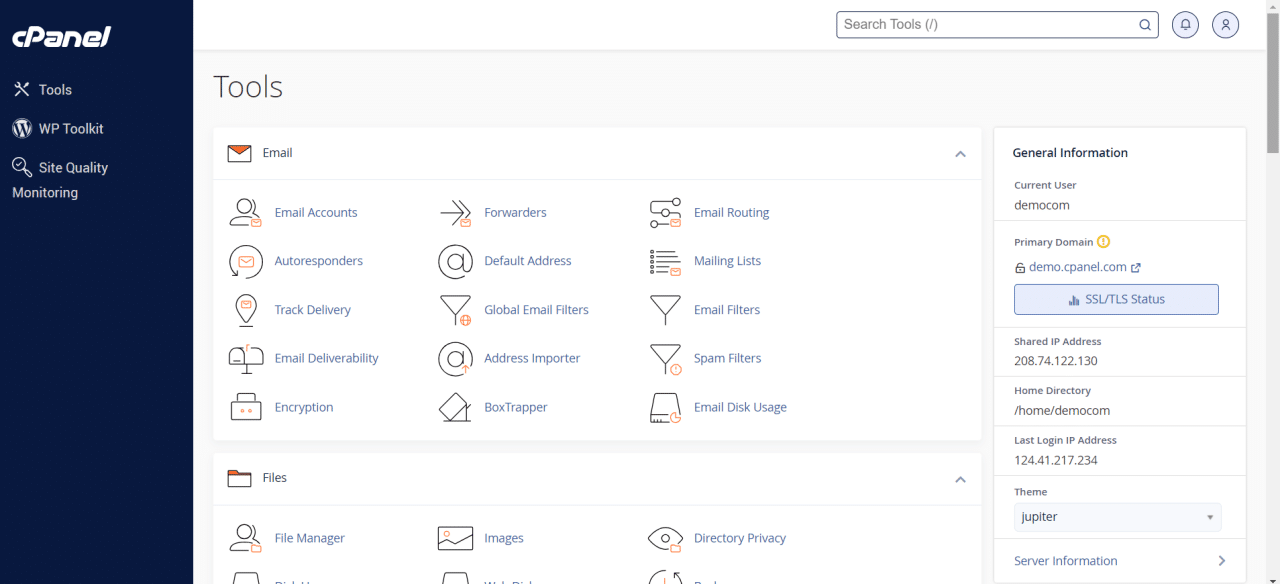
Task: Select the BoxTrapper tool
Action: [x=516, y=407]
